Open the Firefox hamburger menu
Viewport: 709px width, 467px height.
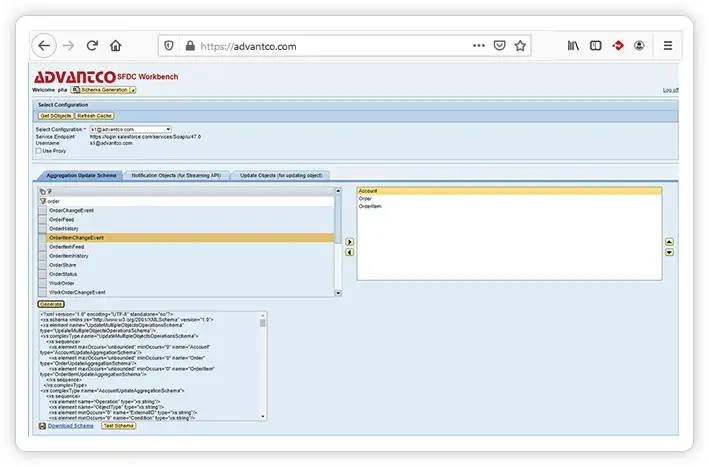[x=667, y=46]
